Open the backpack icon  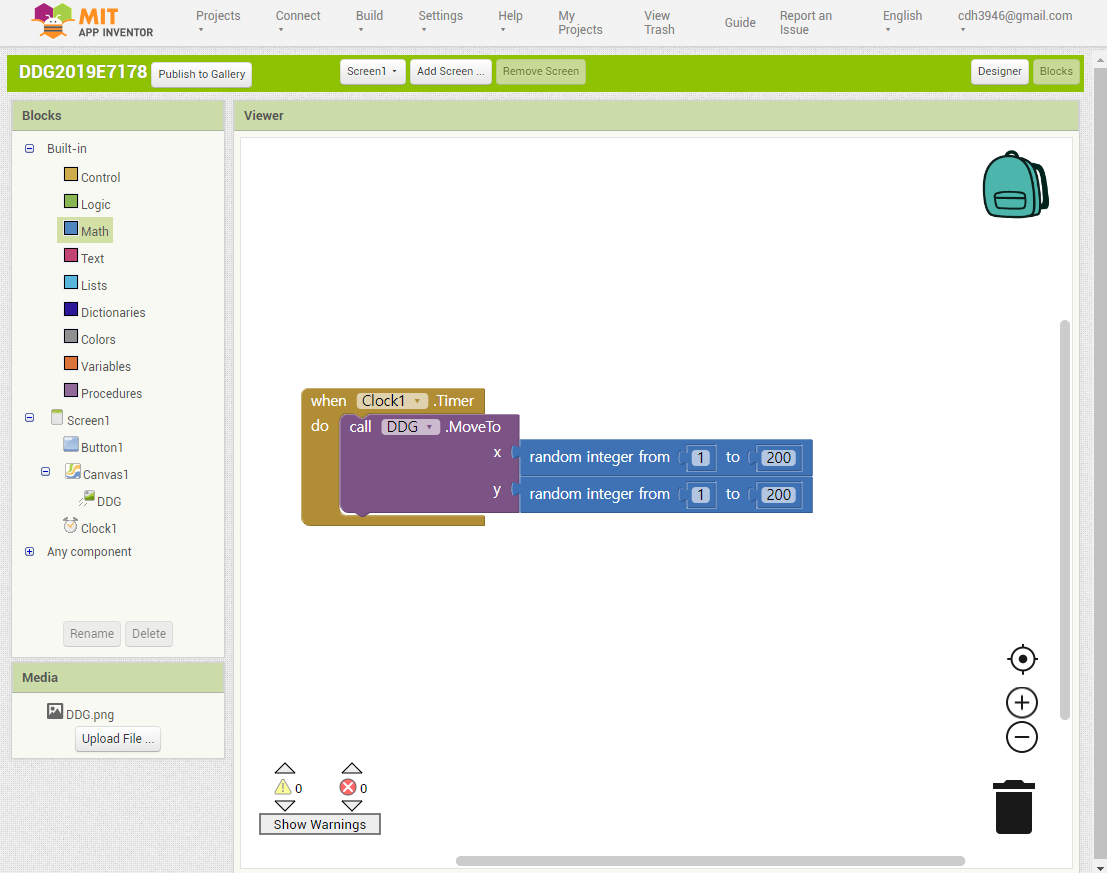tap(1016, 185)
